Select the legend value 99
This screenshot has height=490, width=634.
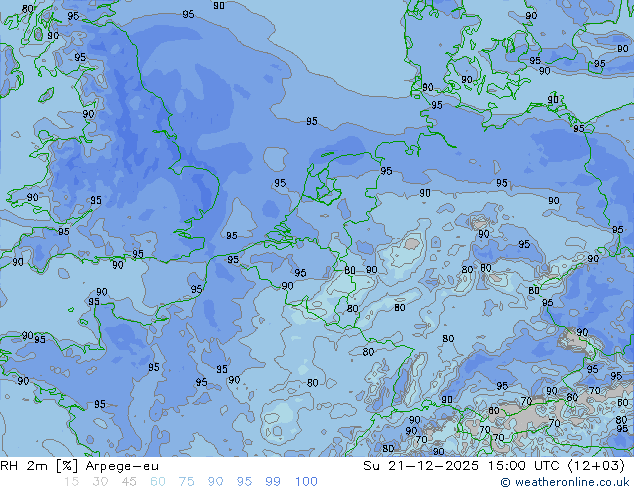click(x=273, y=482)
